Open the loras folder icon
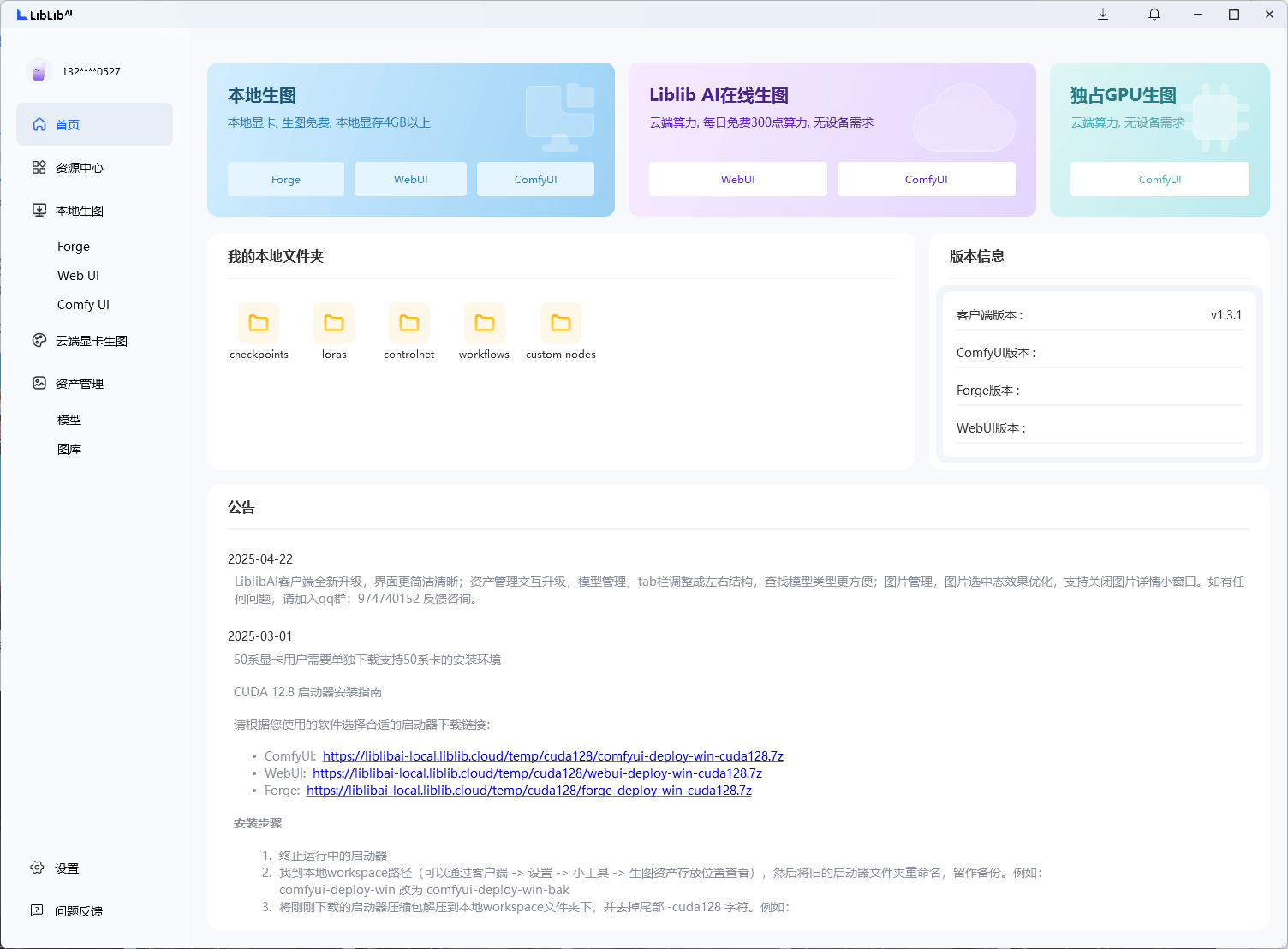This screenshot has height=949, width=1288. coord(334,323)
